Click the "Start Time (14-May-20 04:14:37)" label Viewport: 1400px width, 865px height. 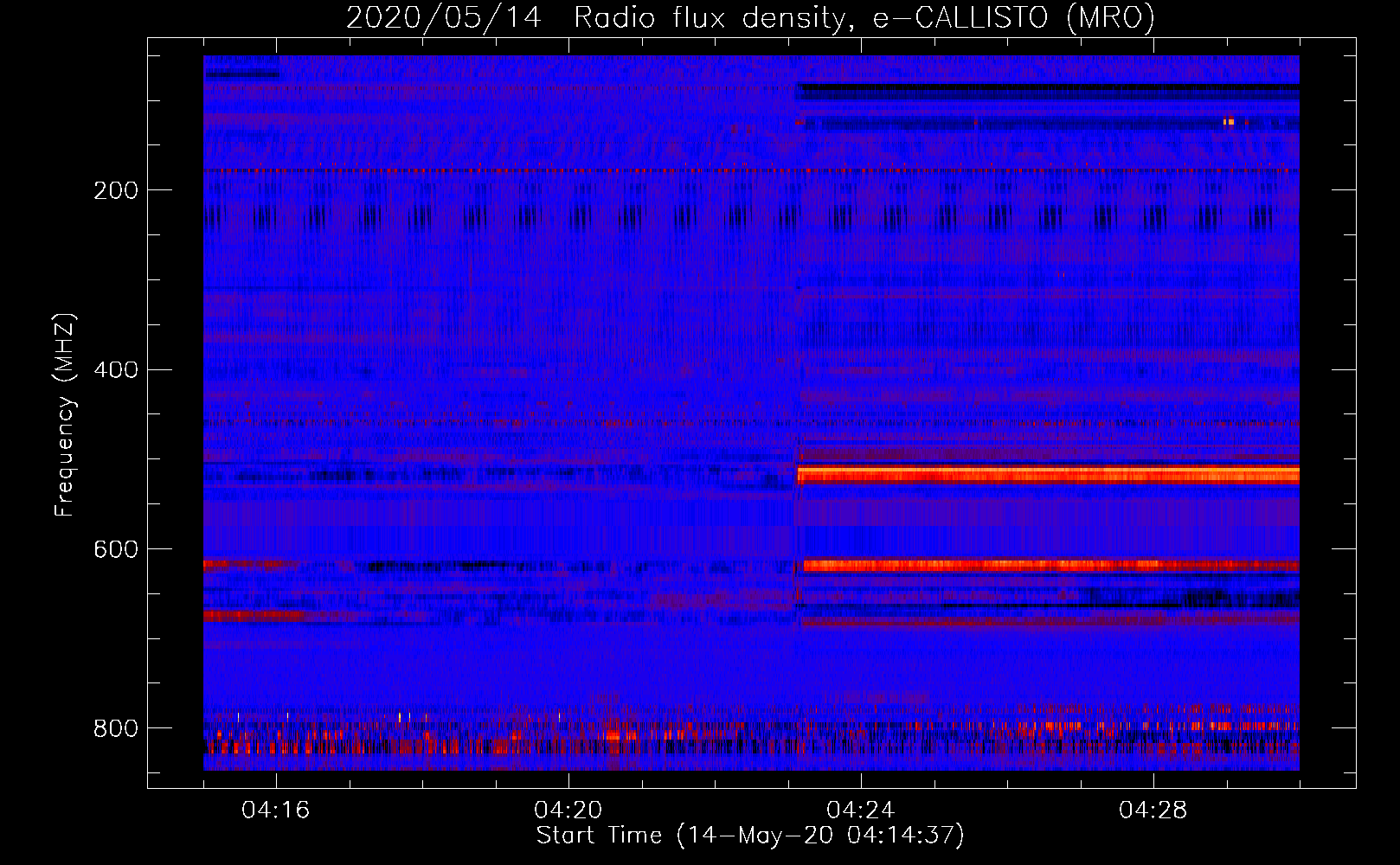click(750, 836)
